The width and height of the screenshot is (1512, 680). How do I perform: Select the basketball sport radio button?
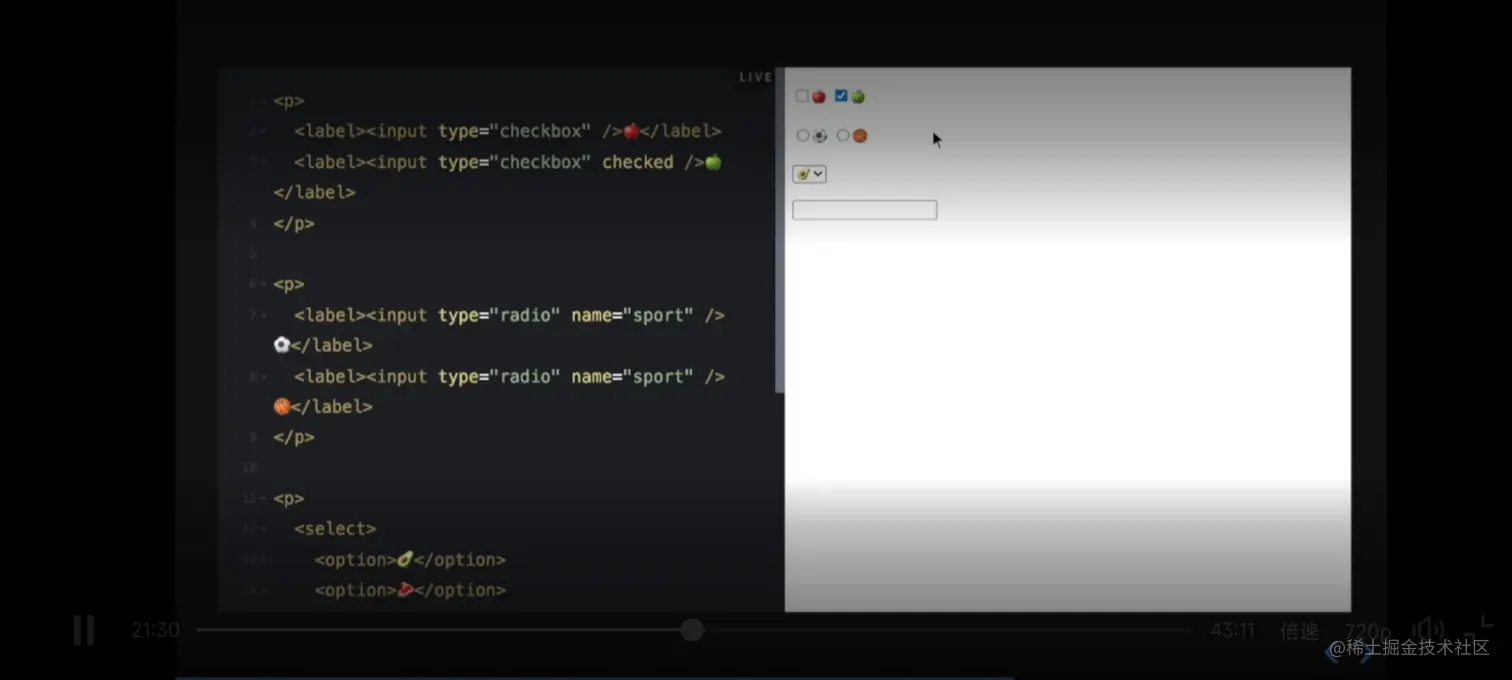coord(843,135)
